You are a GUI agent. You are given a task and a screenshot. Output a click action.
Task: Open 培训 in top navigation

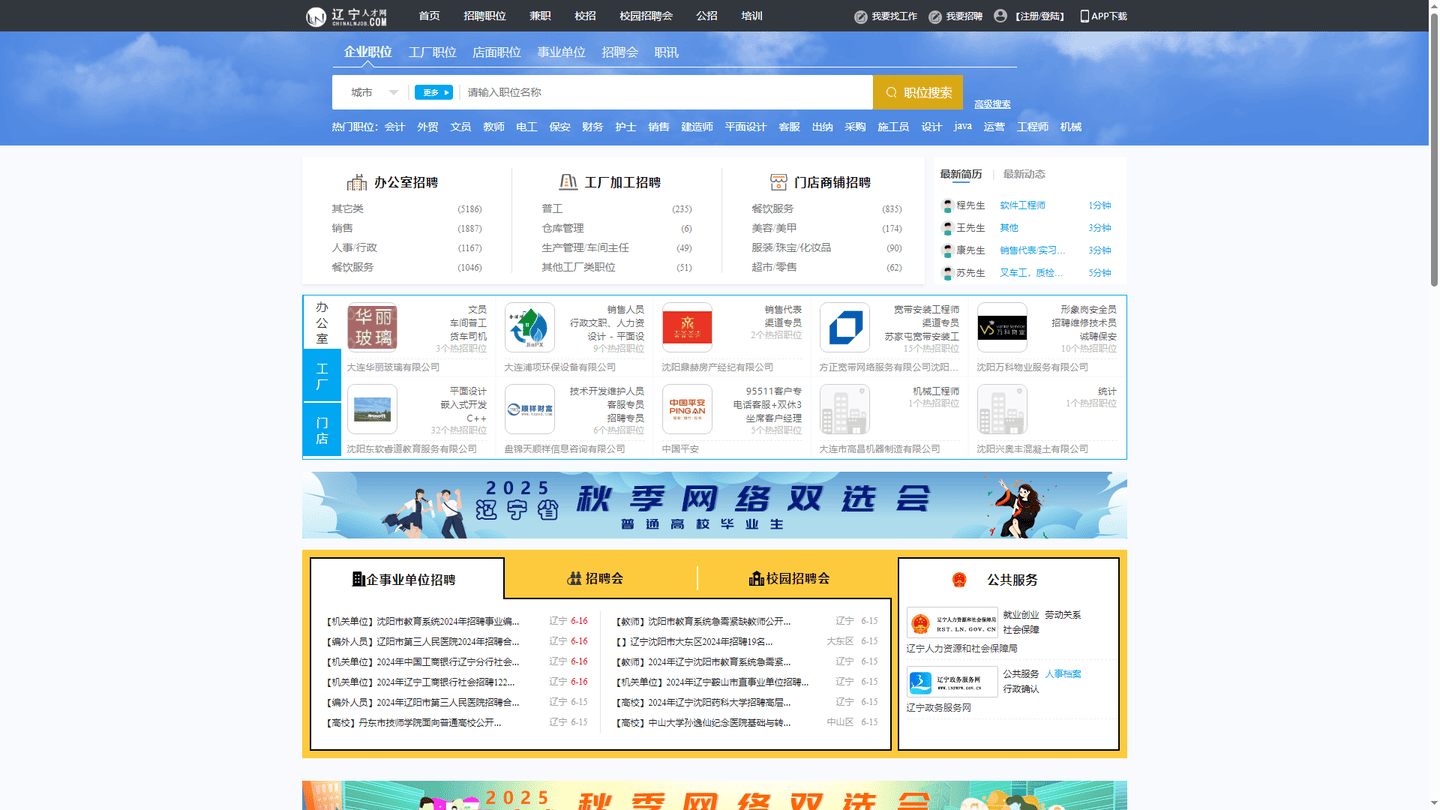752,16
